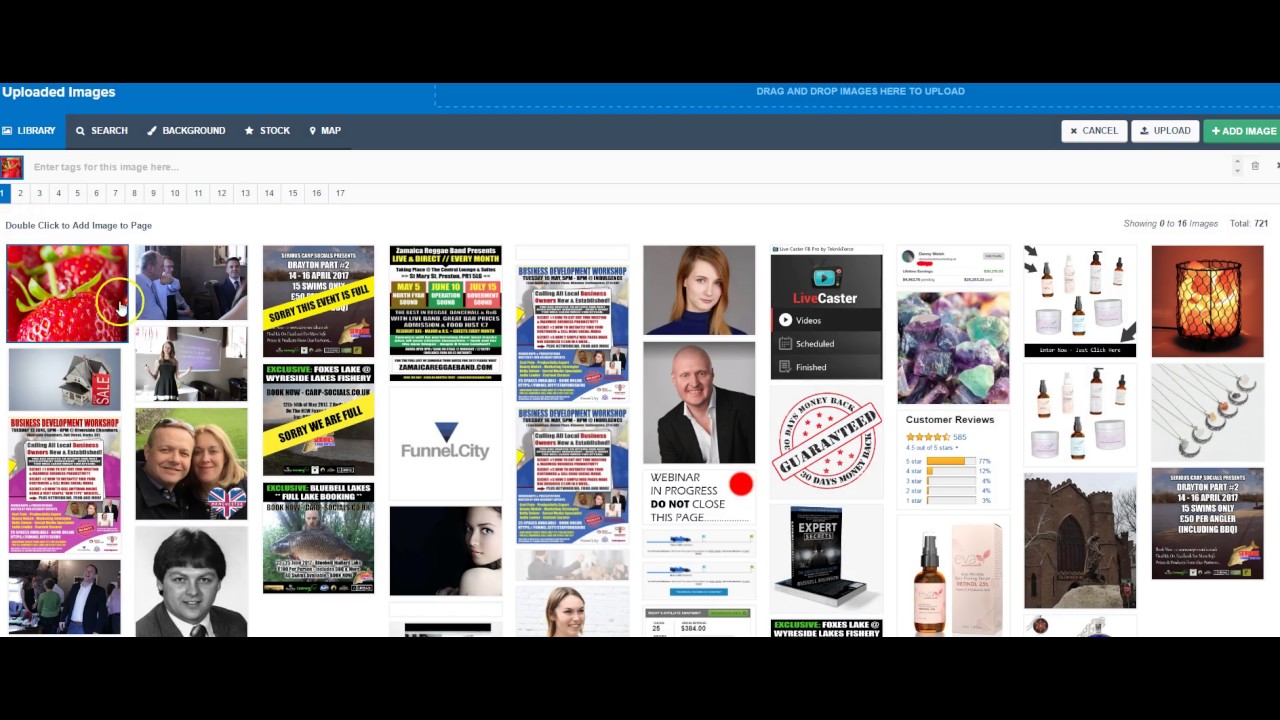Viewport: 1280px width, 720px height.
Task: Select the Webinar In Progress thumbnail
Action: point(699,496)
